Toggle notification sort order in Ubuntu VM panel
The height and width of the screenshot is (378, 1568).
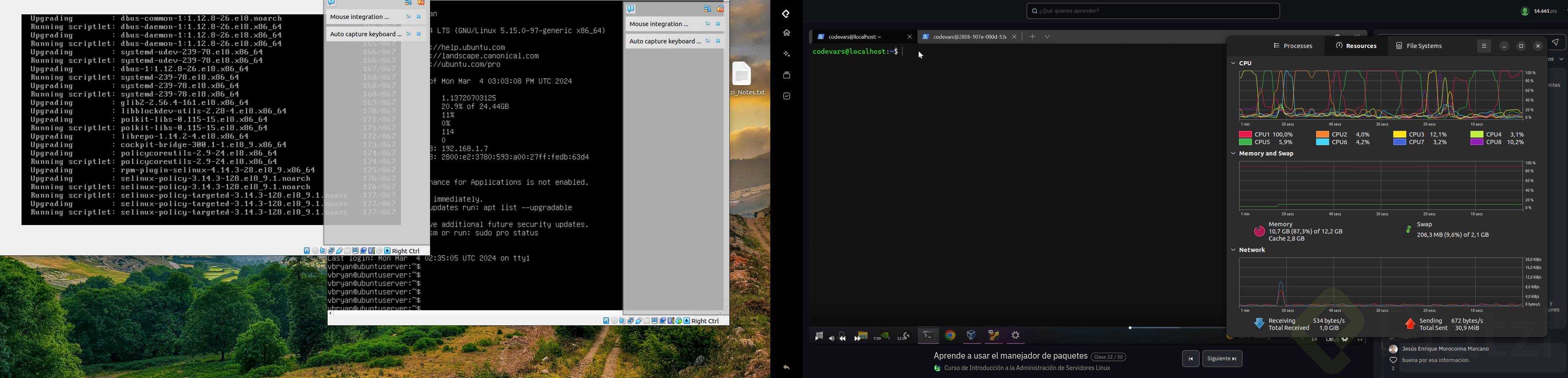coord(707,9)
